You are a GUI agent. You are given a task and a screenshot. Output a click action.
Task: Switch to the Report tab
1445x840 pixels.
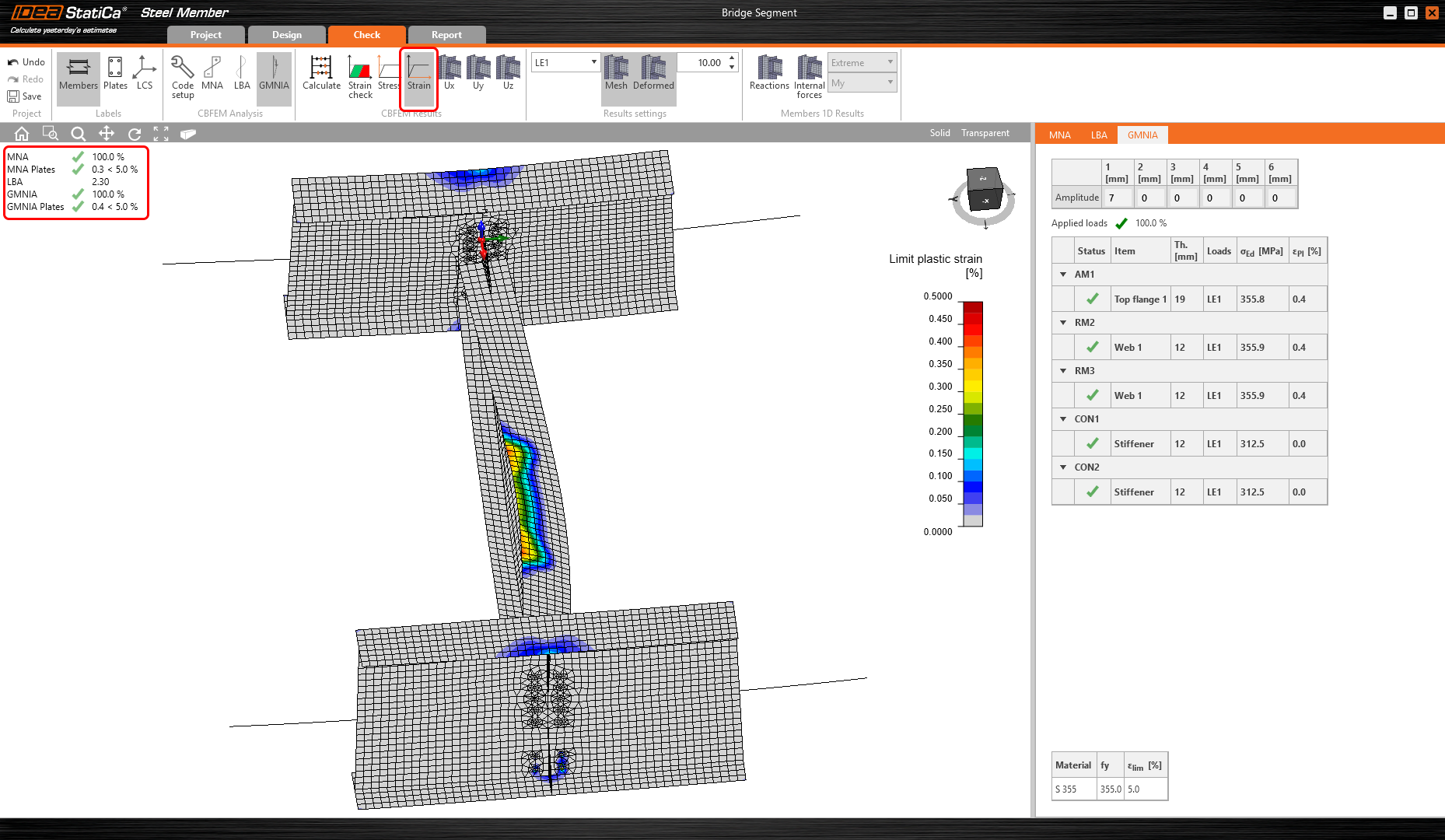[446, 35]
